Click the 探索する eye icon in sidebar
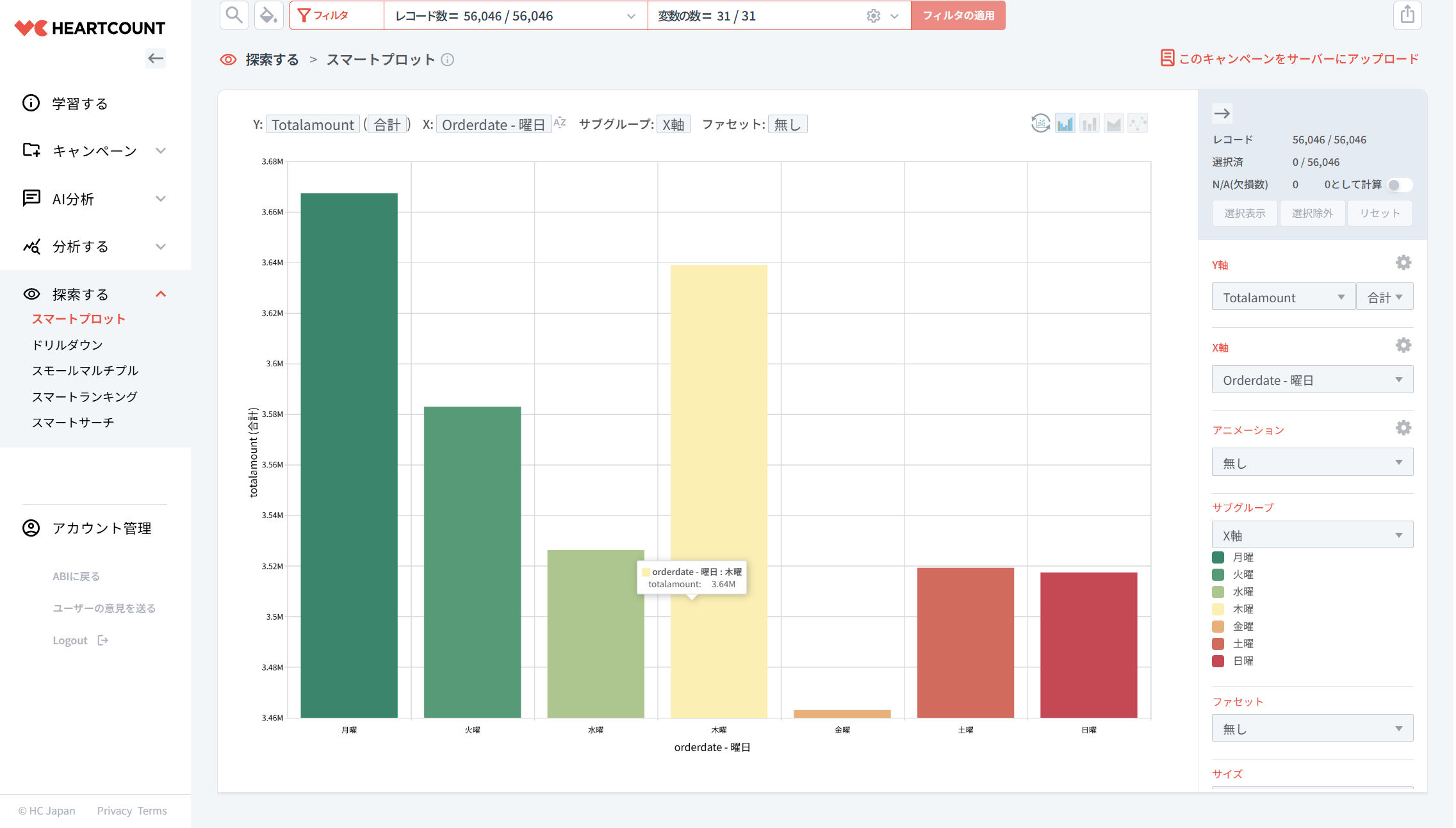This screenshot has height=828, width=1456. tap(31, 294)
